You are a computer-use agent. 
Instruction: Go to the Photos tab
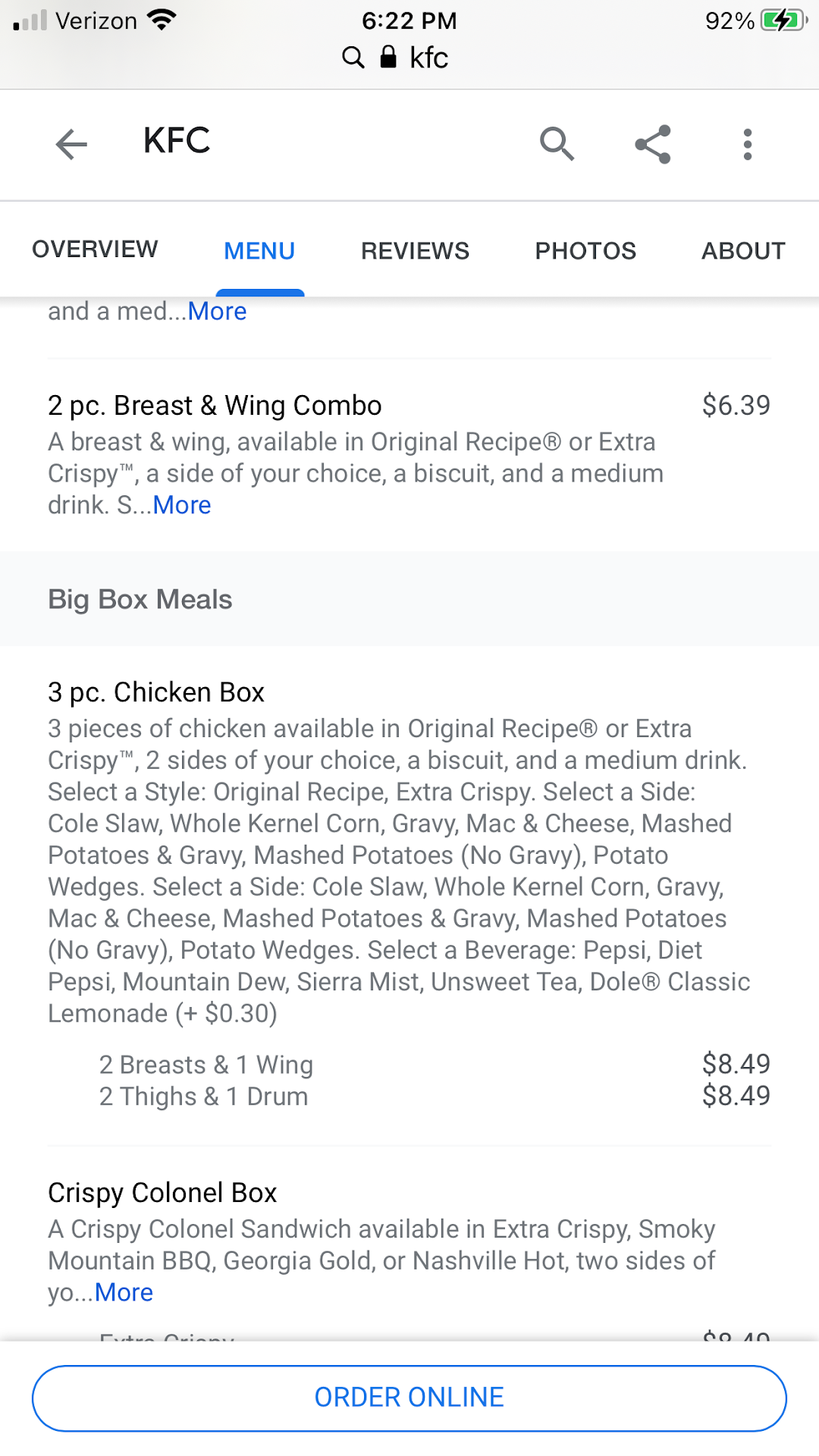(585, 251)
